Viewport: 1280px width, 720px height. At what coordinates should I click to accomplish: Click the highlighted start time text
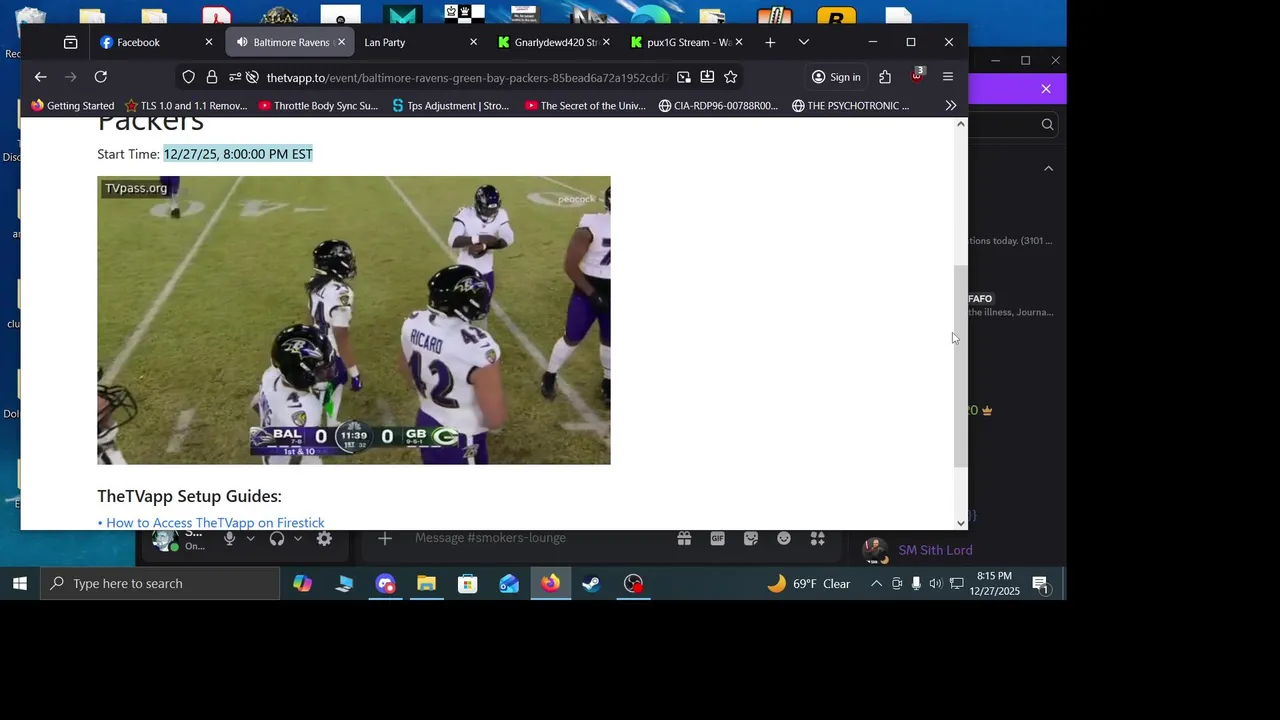pyautogui.click(x=238, y=154)
